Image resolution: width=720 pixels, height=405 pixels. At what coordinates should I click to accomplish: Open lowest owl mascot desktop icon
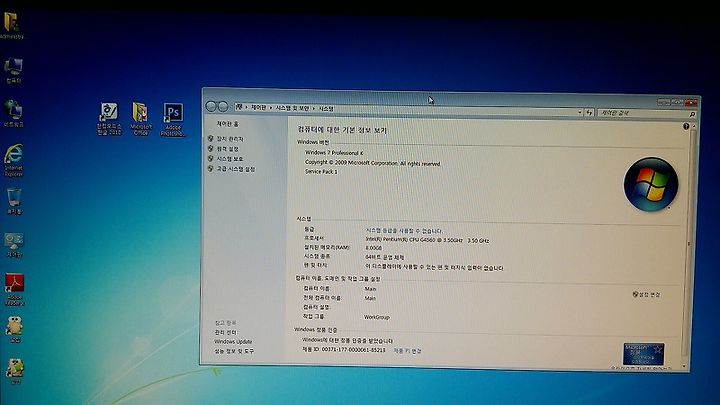[15, 371]
